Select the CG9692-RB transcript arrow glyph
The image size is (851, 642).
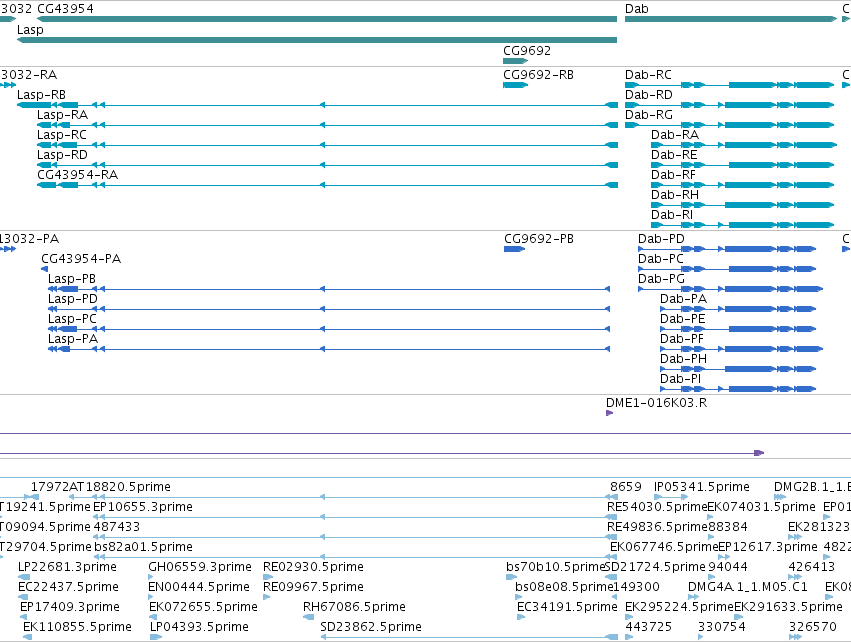(x=516, y=85)
